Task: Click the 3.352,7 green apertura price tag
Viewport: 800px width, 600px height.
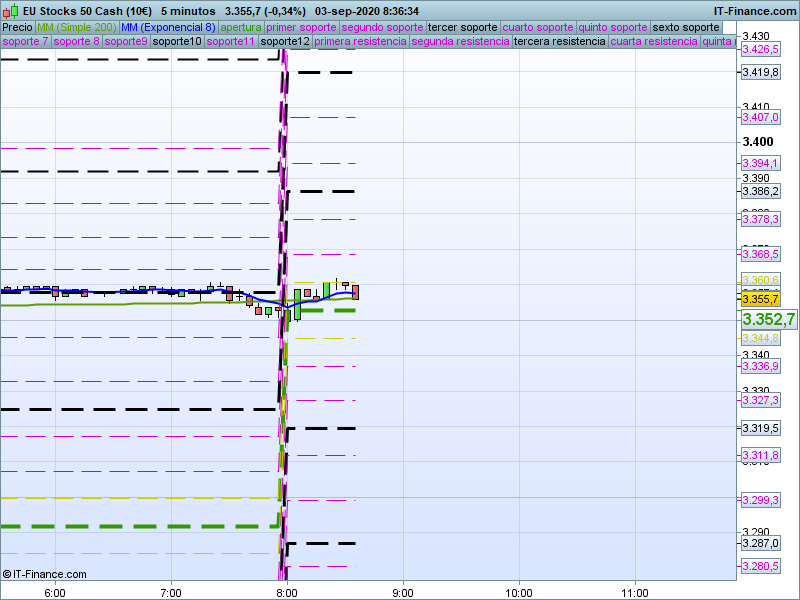Action: point(768,319)
